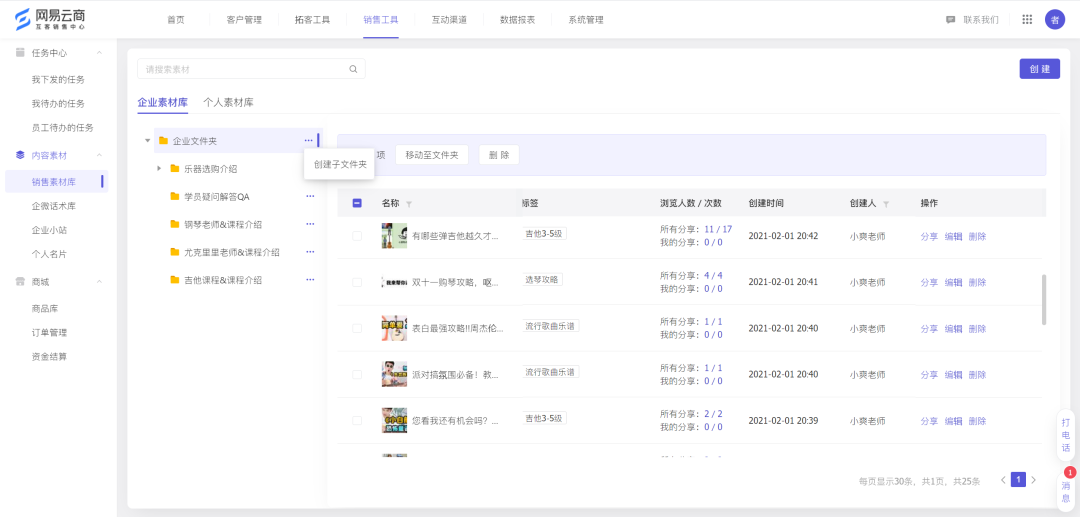Open the 拓客工具 top menu
Image resolution: width=1080 pixels, height=517 pixels.
pyautogui.click(x=313, y=20)
